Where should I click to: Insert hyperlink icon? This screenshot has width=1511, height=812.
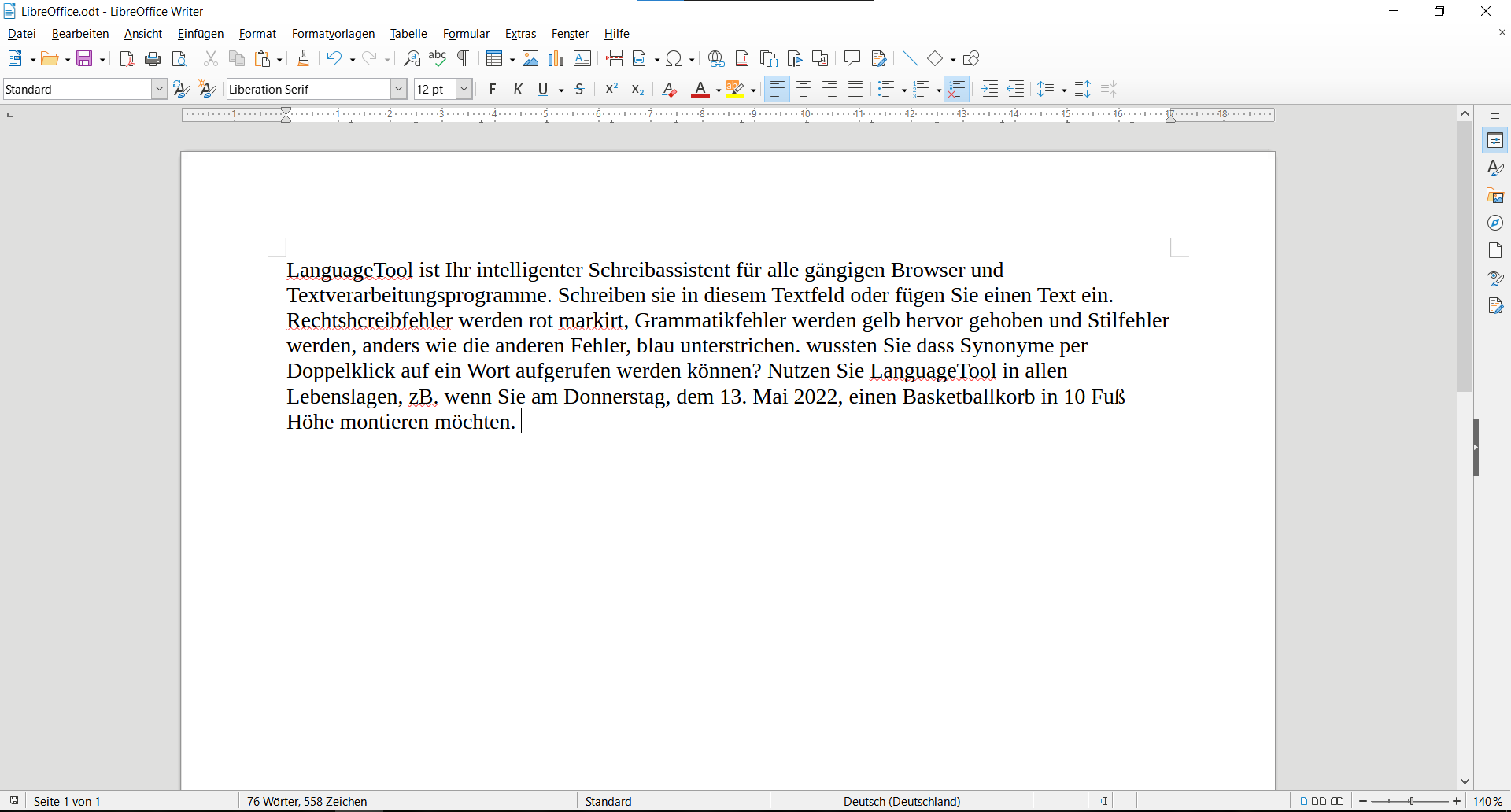(716, 58)
